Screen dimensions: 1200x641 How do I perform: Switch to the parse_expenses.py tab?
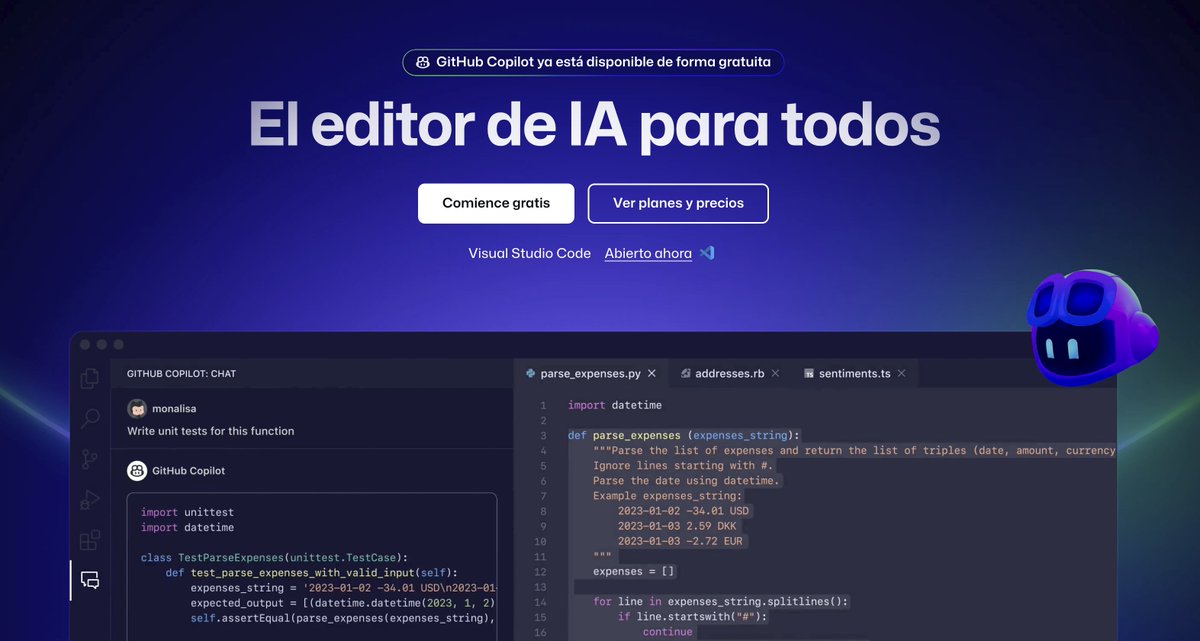tap(590, 373)
